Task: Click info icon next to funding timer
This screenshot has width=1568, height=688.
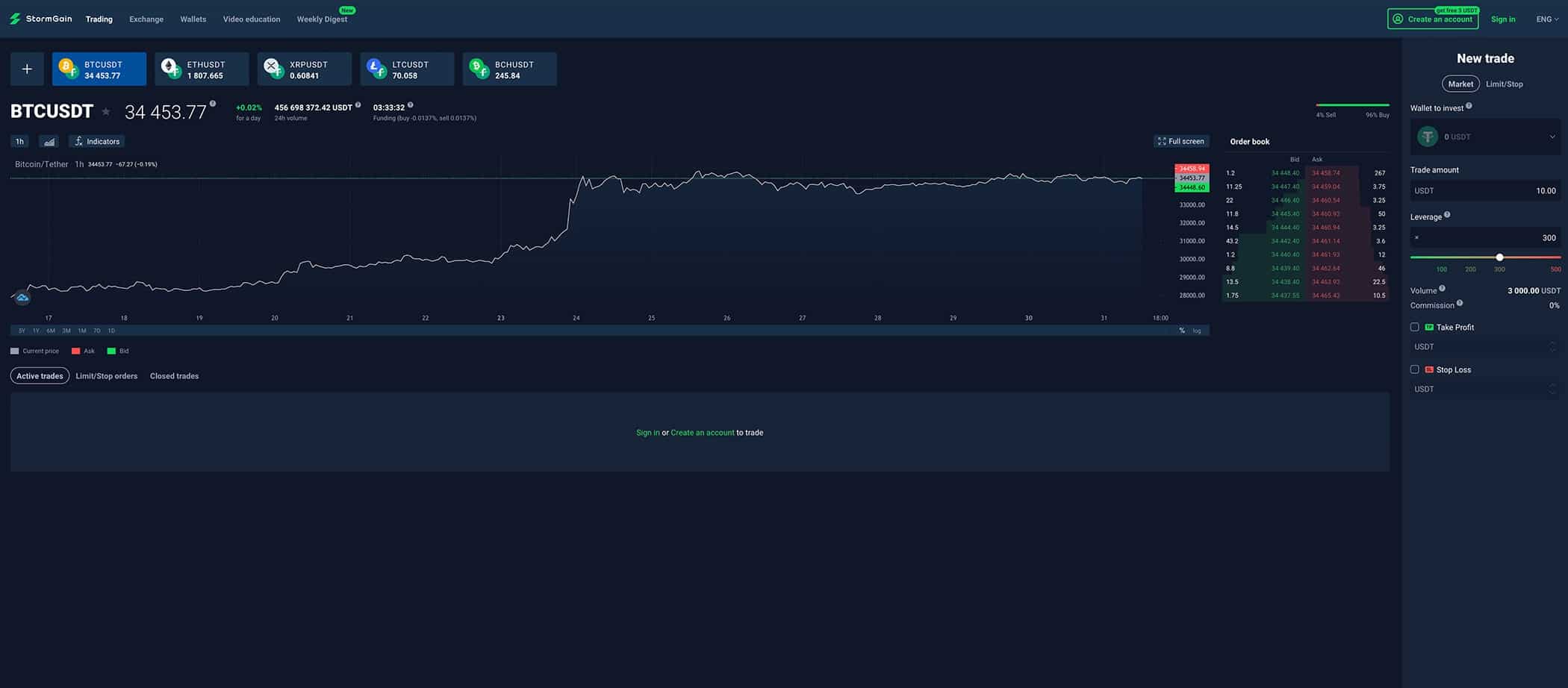Action: coord(410,105)
